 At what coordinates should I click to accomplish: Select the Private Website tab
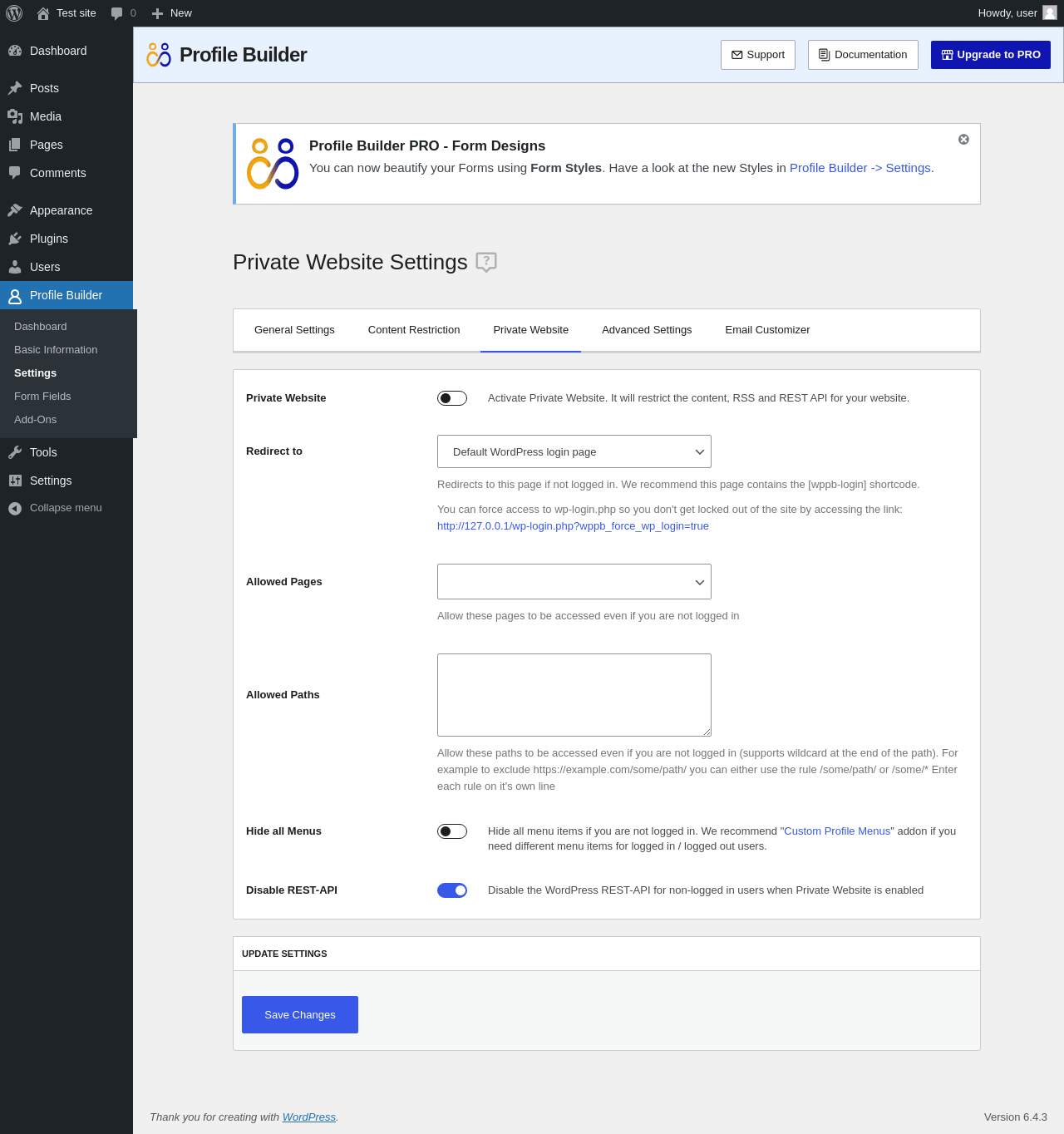click(531, 330)
